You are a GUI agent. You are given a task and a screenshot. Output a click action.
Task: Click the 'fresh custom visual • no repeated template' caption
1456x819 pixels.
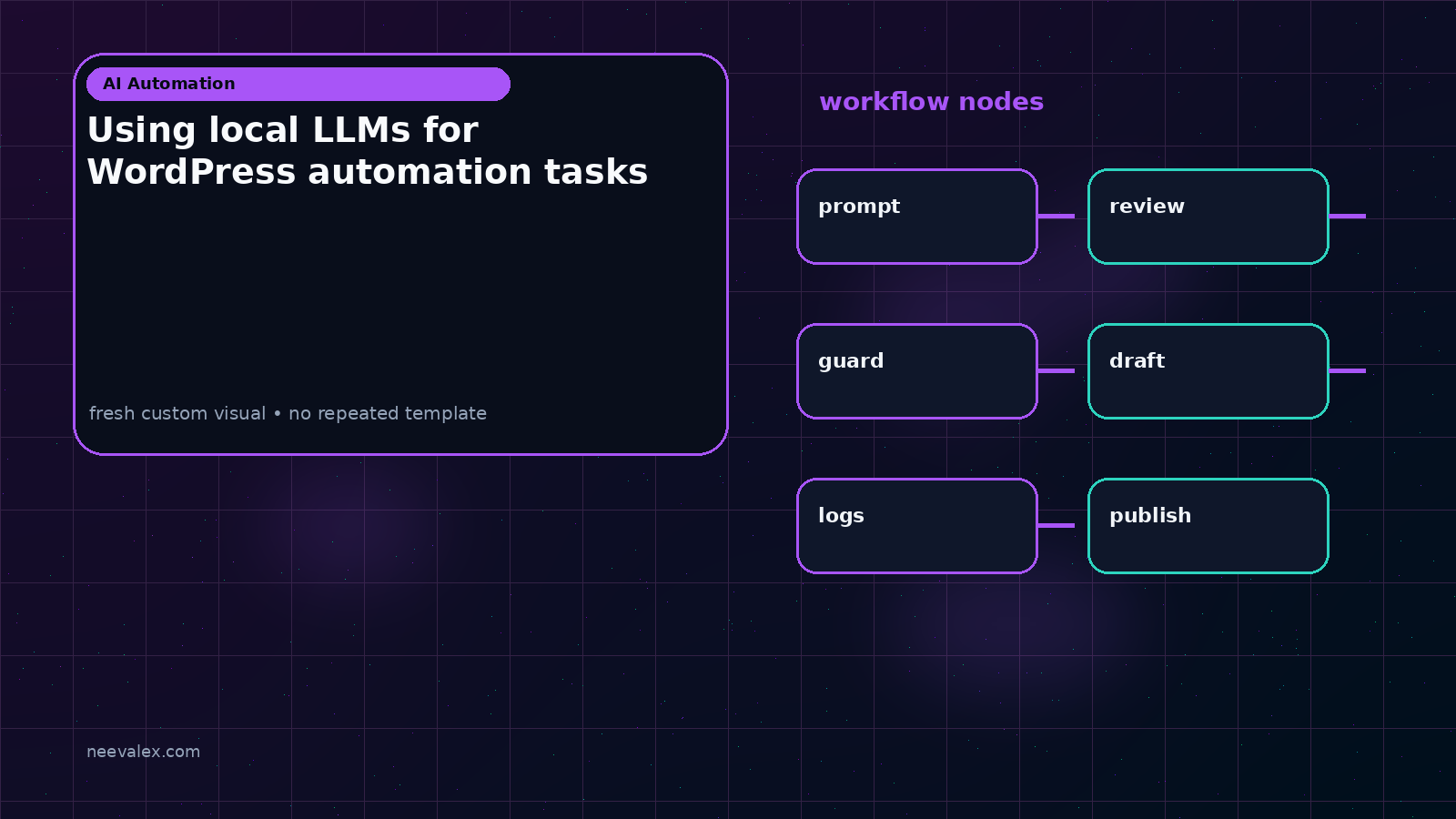click(288, 413)
